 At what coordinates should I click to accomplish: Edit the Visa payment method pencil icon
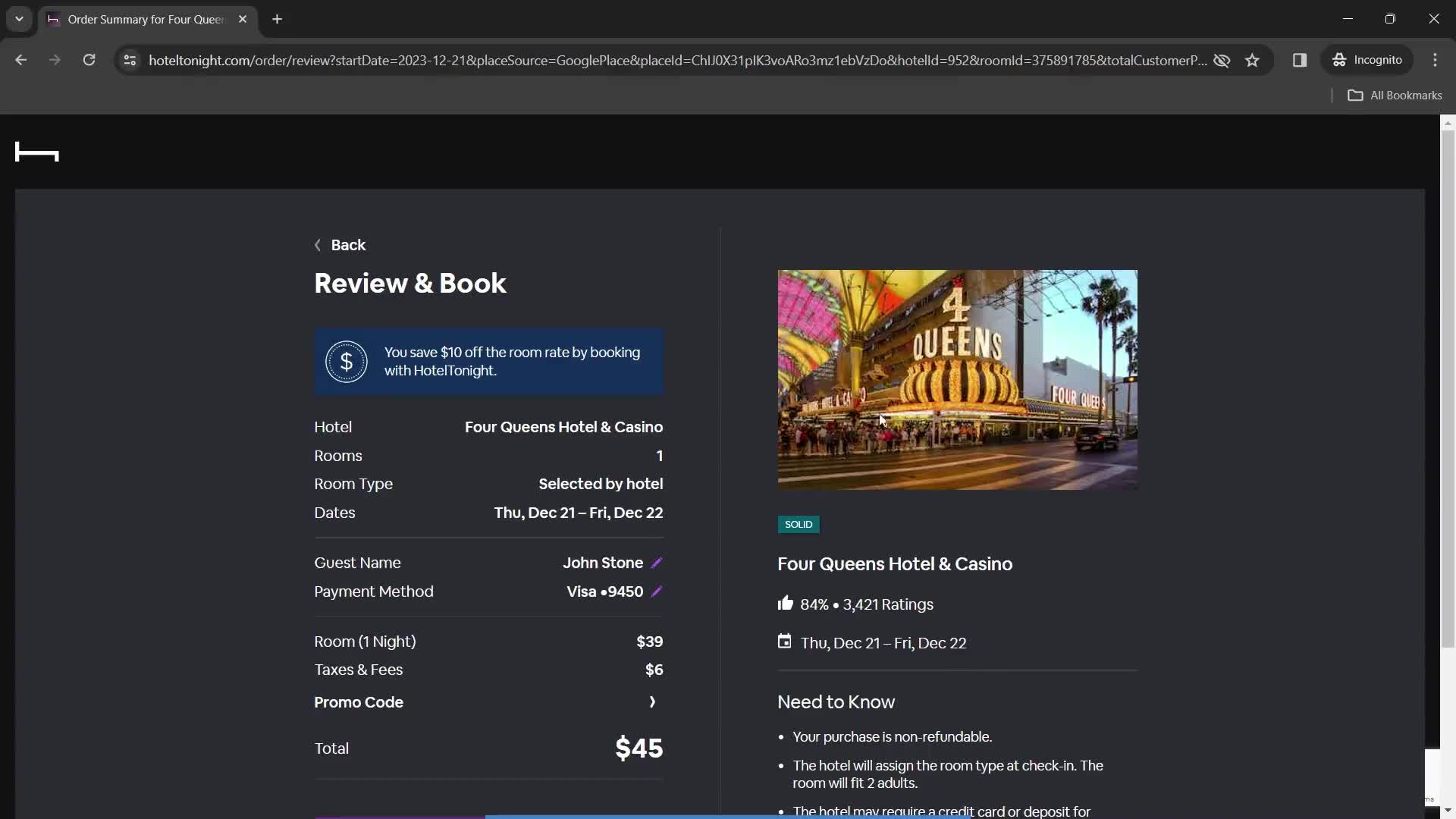coord(657,591)
